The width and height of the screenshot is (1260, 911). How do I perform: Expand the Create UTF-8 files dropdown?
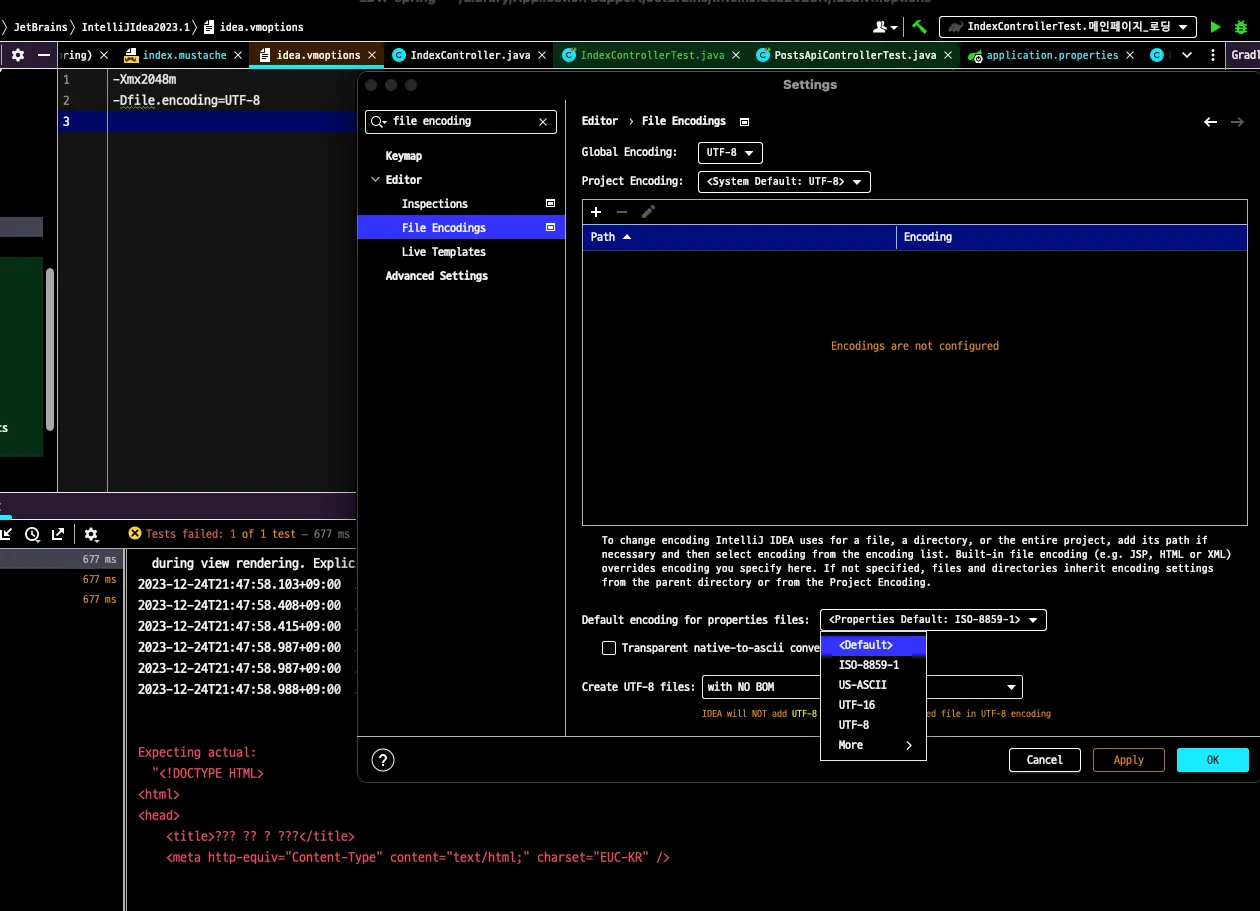(x=1012, y=687)
